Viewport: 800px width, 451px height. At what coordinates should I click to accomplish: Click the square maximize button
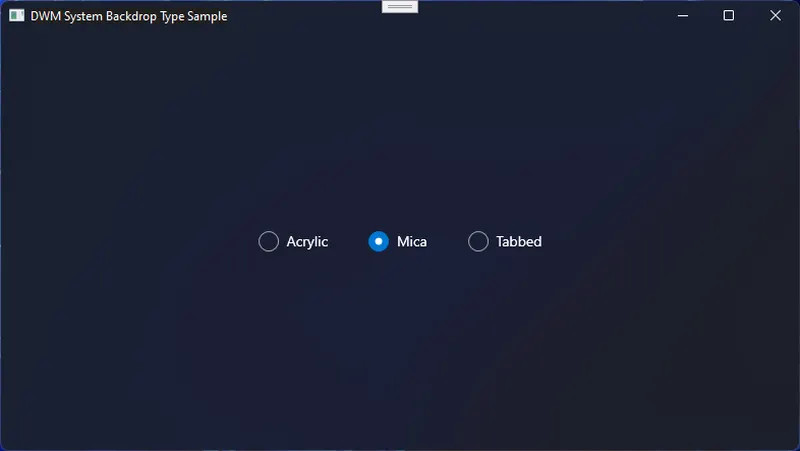point(729,16)
